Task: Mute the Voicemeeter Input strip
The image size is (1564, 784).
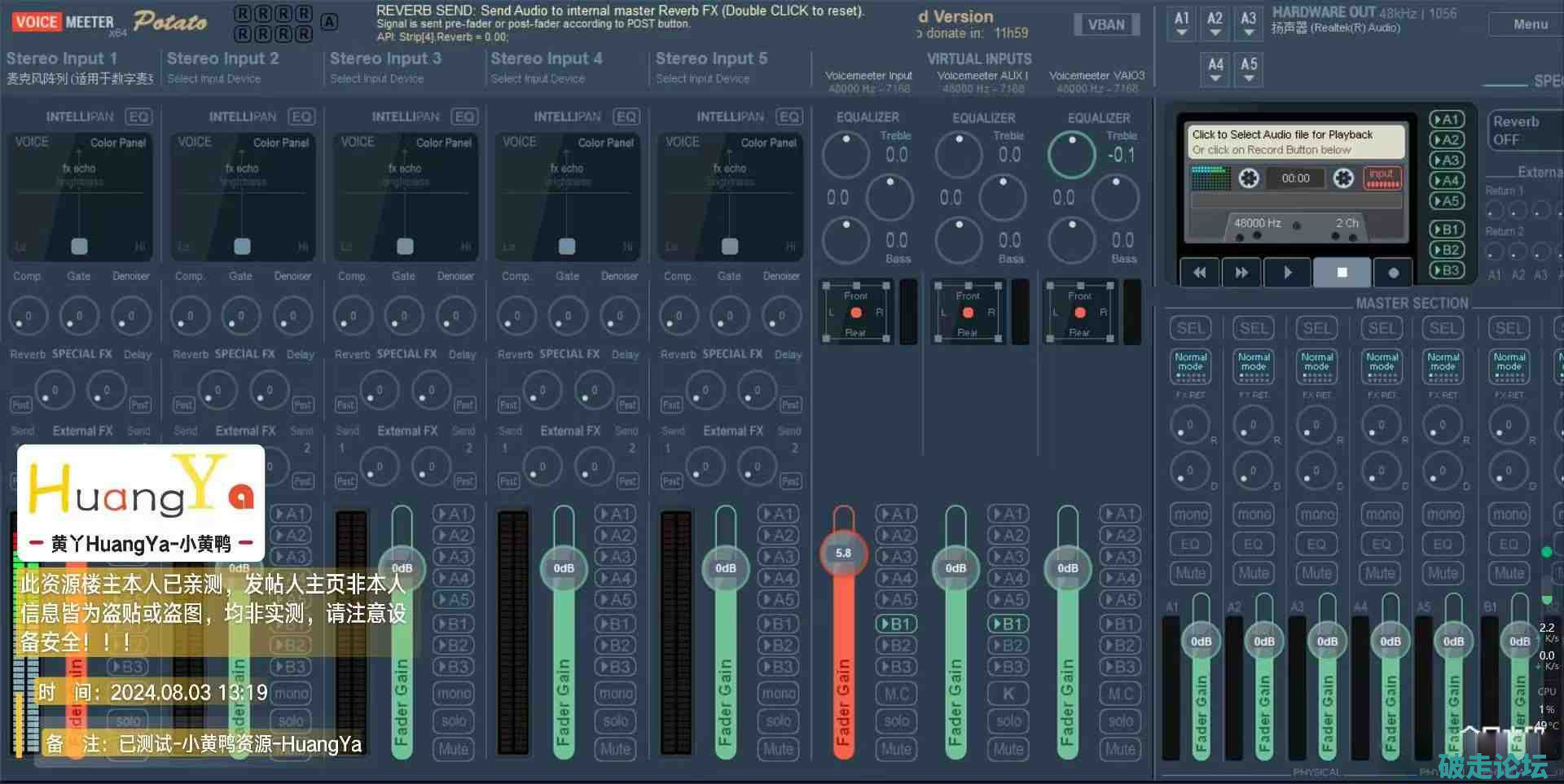Action: click(x=896, y=749)
